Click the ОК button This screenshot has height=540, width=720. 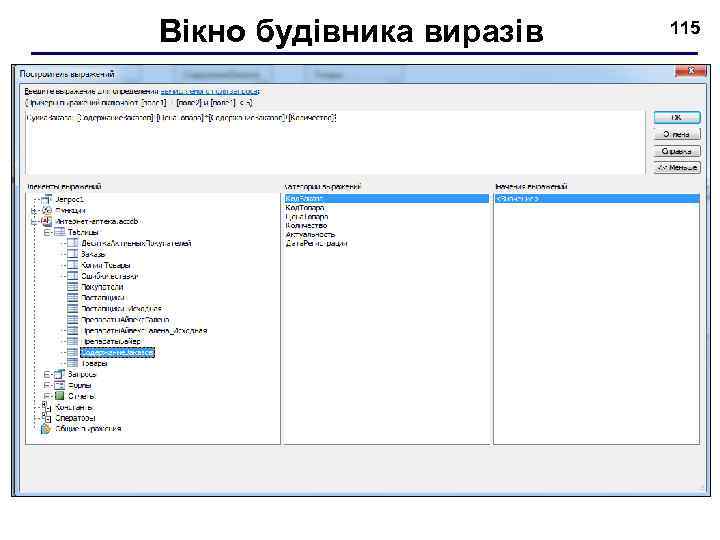[677, 118]
